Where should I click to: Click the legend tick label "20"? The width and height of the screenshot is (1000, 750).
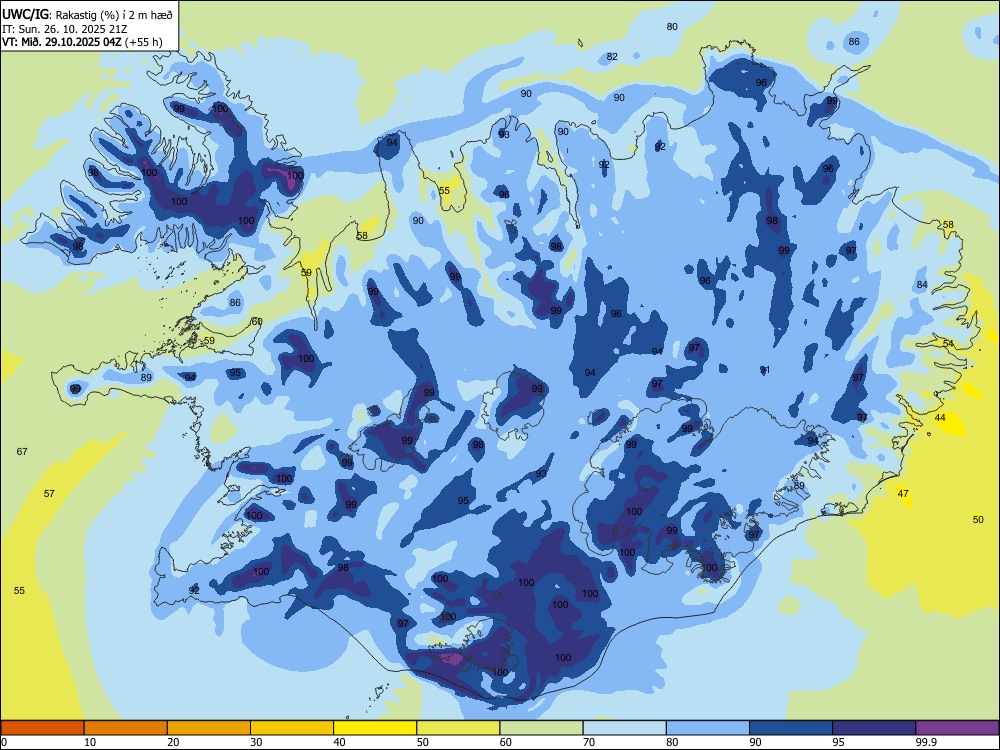point(173,742)
